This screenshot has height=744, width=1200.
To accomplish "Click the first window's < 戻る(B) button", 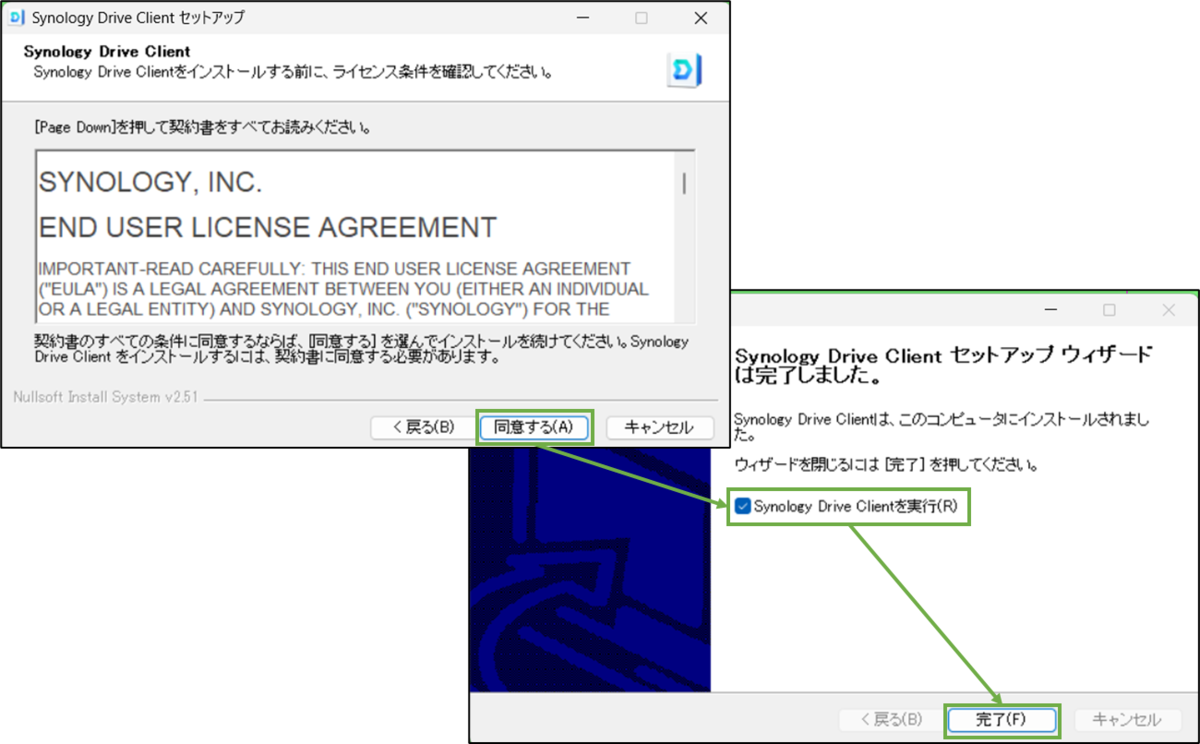I will pyautogui.click(x=424, y=427).
